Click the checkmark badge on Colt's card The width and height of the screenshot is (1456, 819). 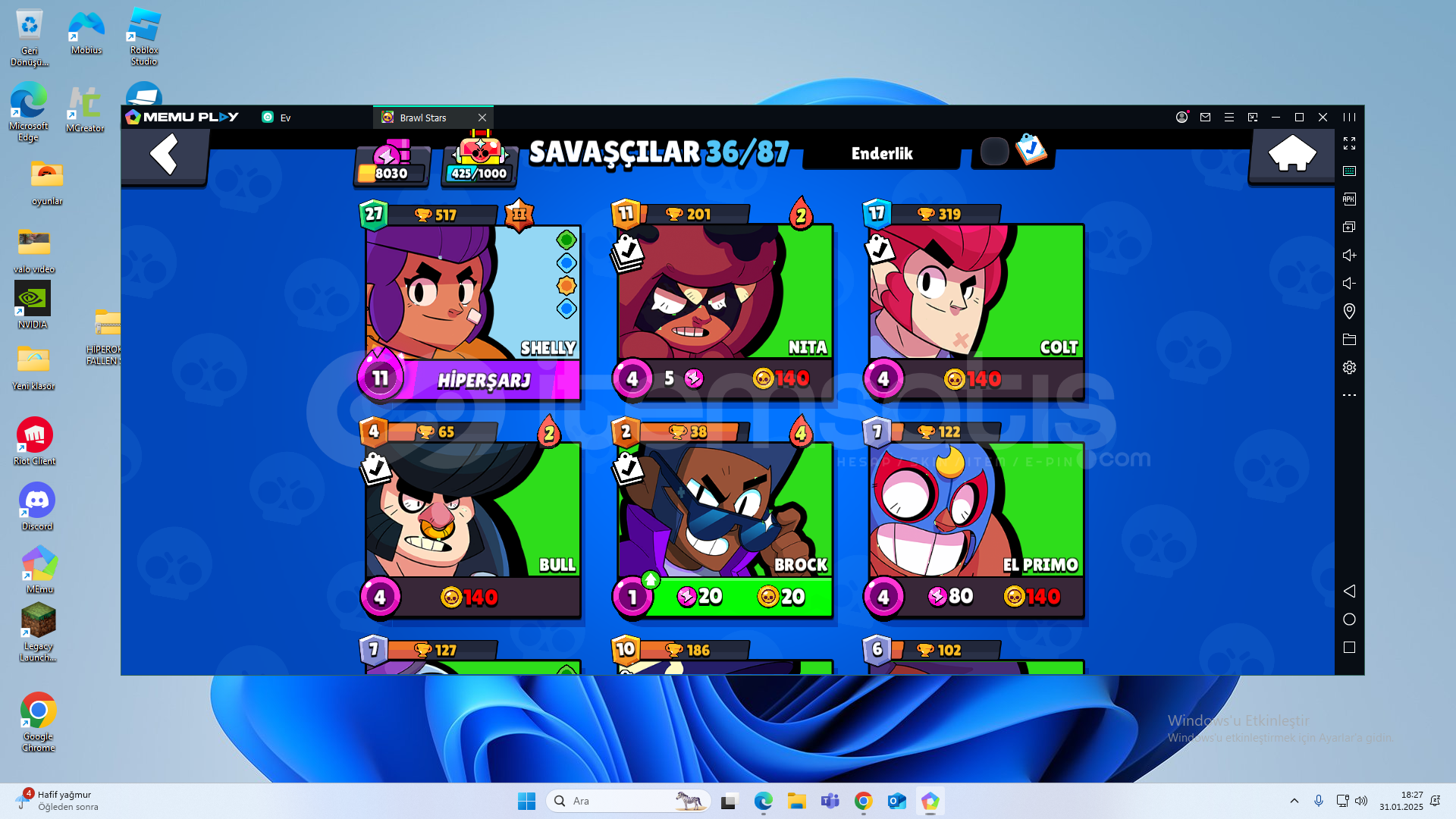coord(879,248)
